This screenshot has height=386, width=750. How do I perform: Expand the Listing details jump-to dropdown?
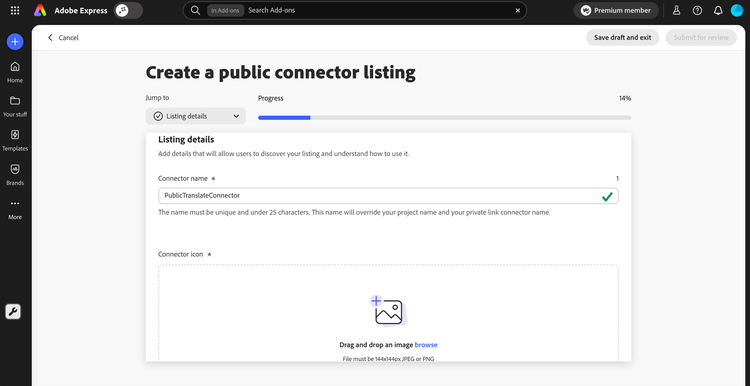[x=196, y=116]
